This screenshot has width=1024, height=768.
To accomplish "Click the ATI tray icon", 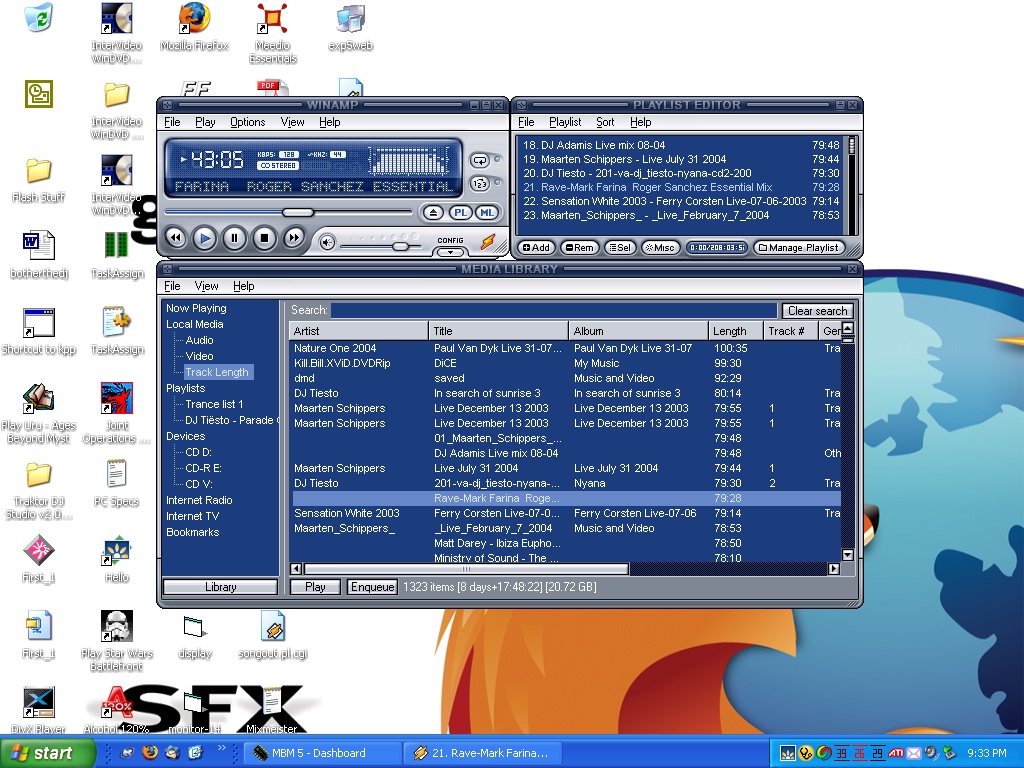I will [x=896, y=753].
